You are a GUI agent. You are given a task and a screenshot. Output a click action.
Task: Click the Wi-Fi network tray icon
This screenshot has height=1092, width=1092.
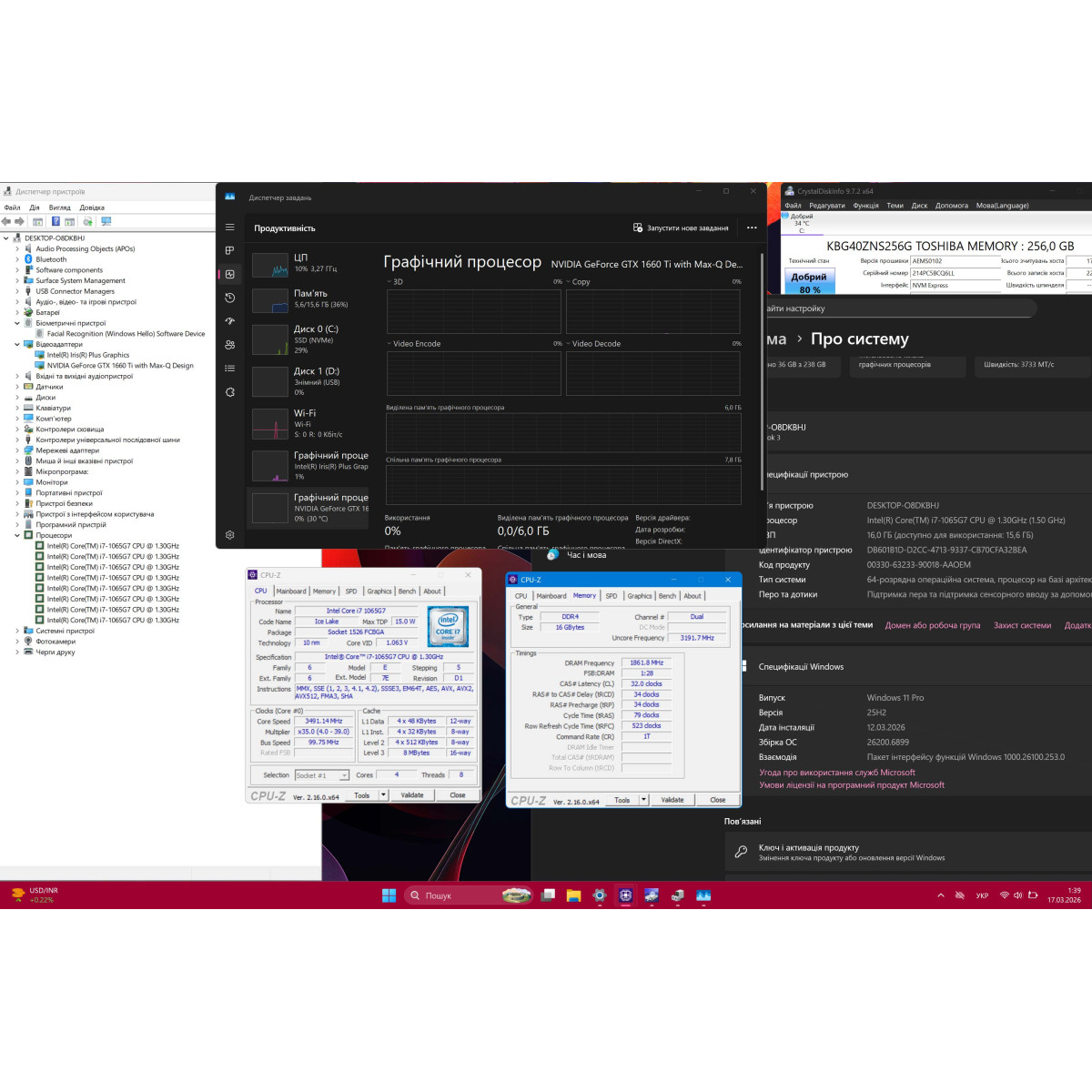click(x=1005, y=895)
